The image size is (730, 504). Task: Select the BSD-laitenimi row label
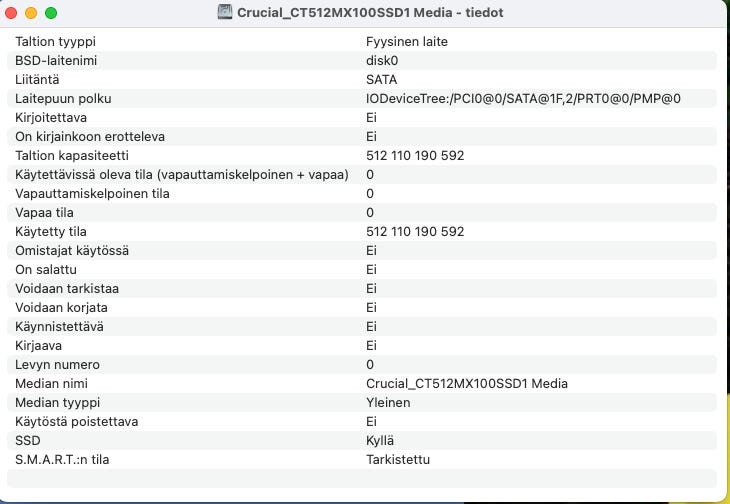(x=62, y=60)
